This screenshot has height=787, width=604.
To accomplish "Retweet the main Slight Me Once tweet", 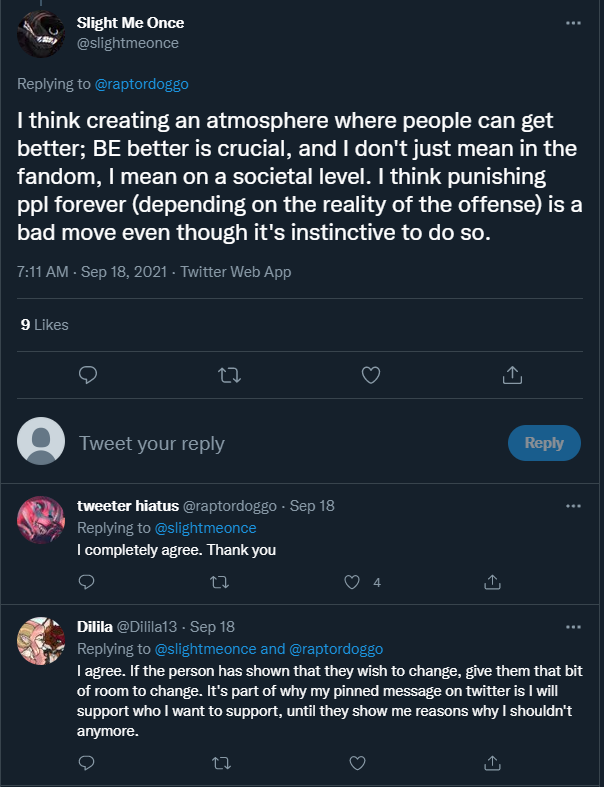I will click(229, 375).
